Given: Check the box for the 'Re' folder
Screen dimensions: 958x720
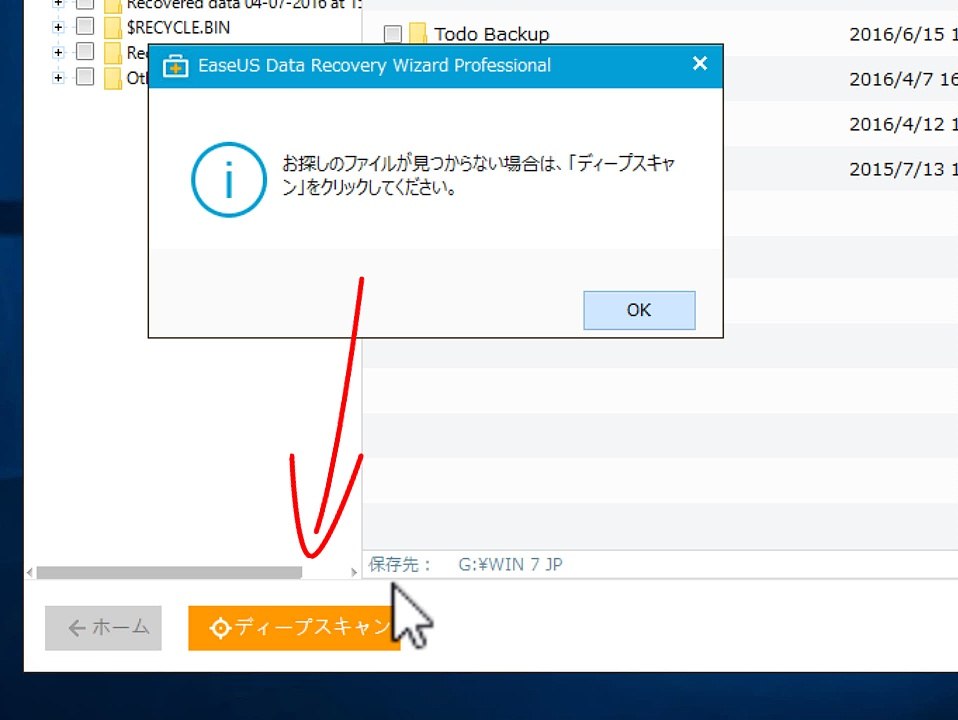Looking at the screenshot, I should click(85, 51).
